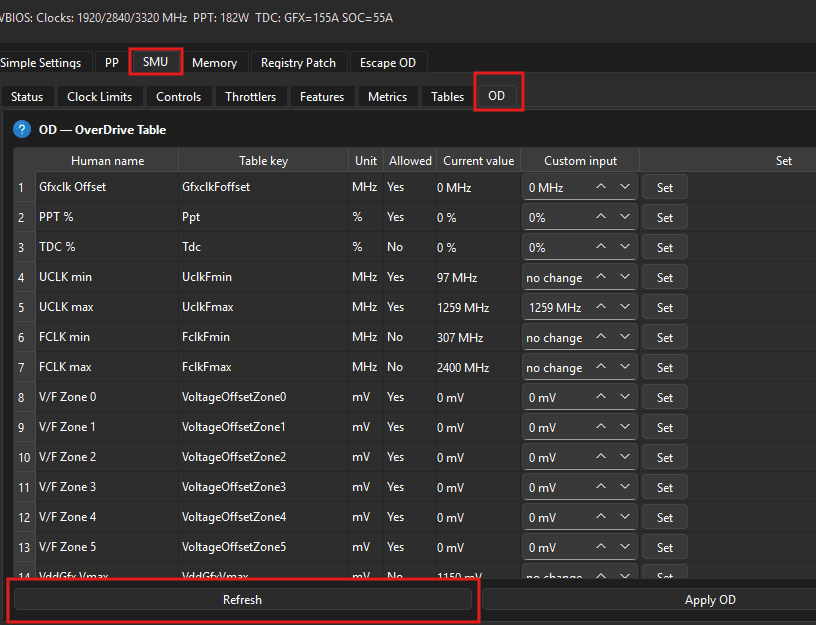Click the Allowed column header
816x625 pixels.
tap(410, 161)
